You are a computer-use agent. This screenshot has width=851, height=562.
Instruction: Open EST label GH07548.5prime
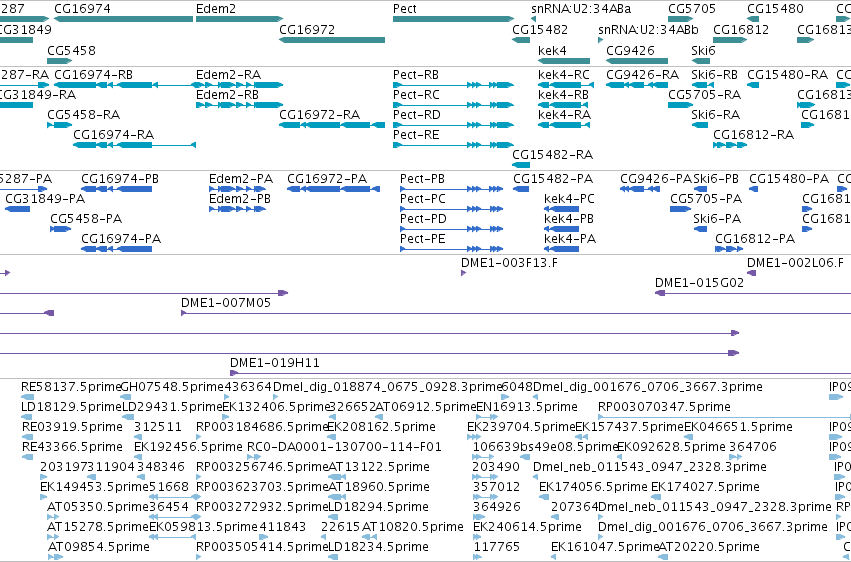(172, 387)
